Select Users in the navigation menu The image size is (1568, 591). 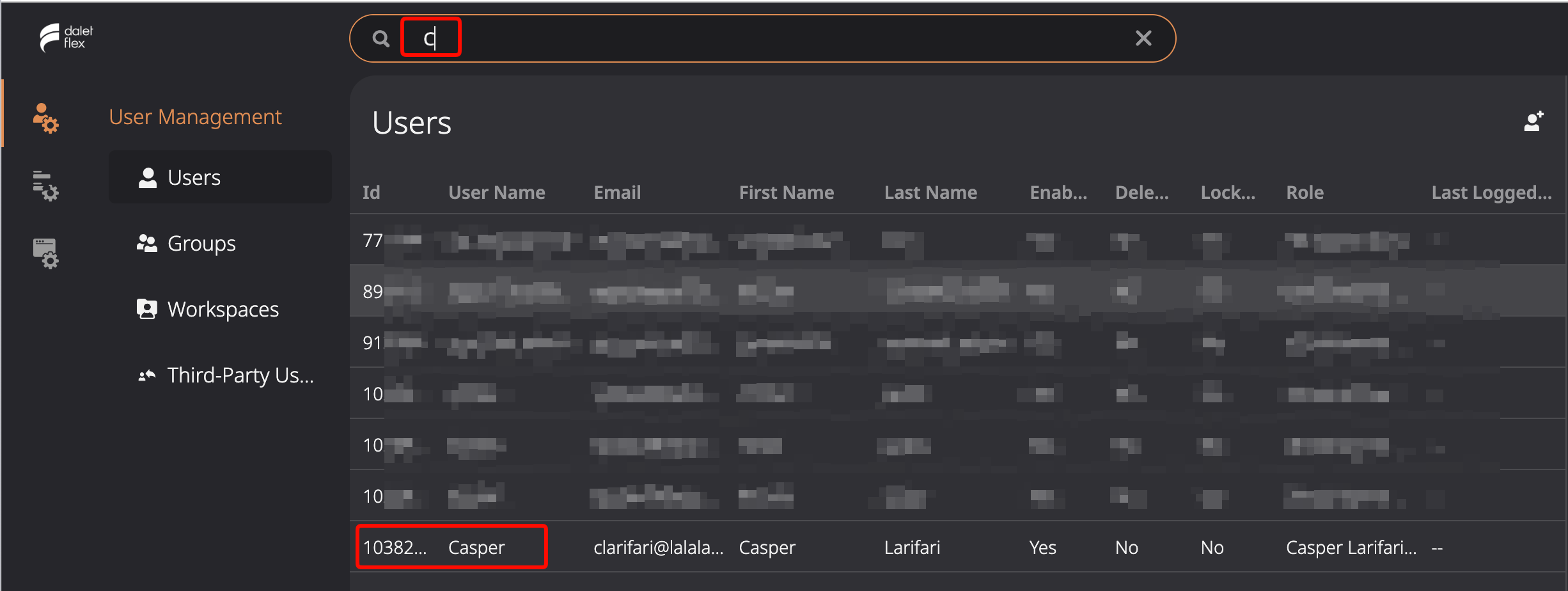pyautogui.click(x=220, y=177)
